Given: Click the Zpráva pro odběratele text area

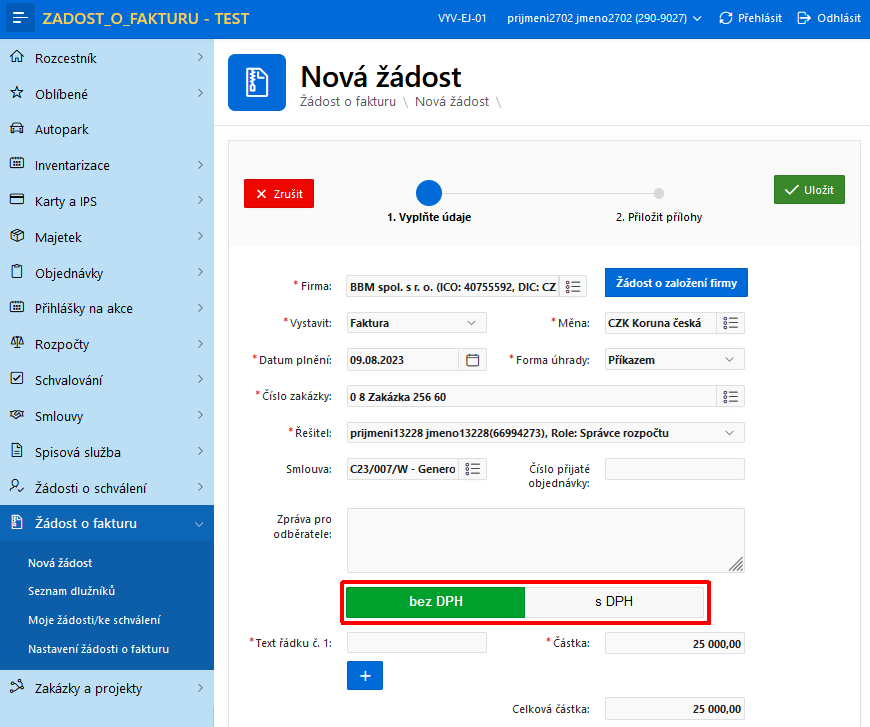Looking at the screenshot, I should tap(546, 541).
